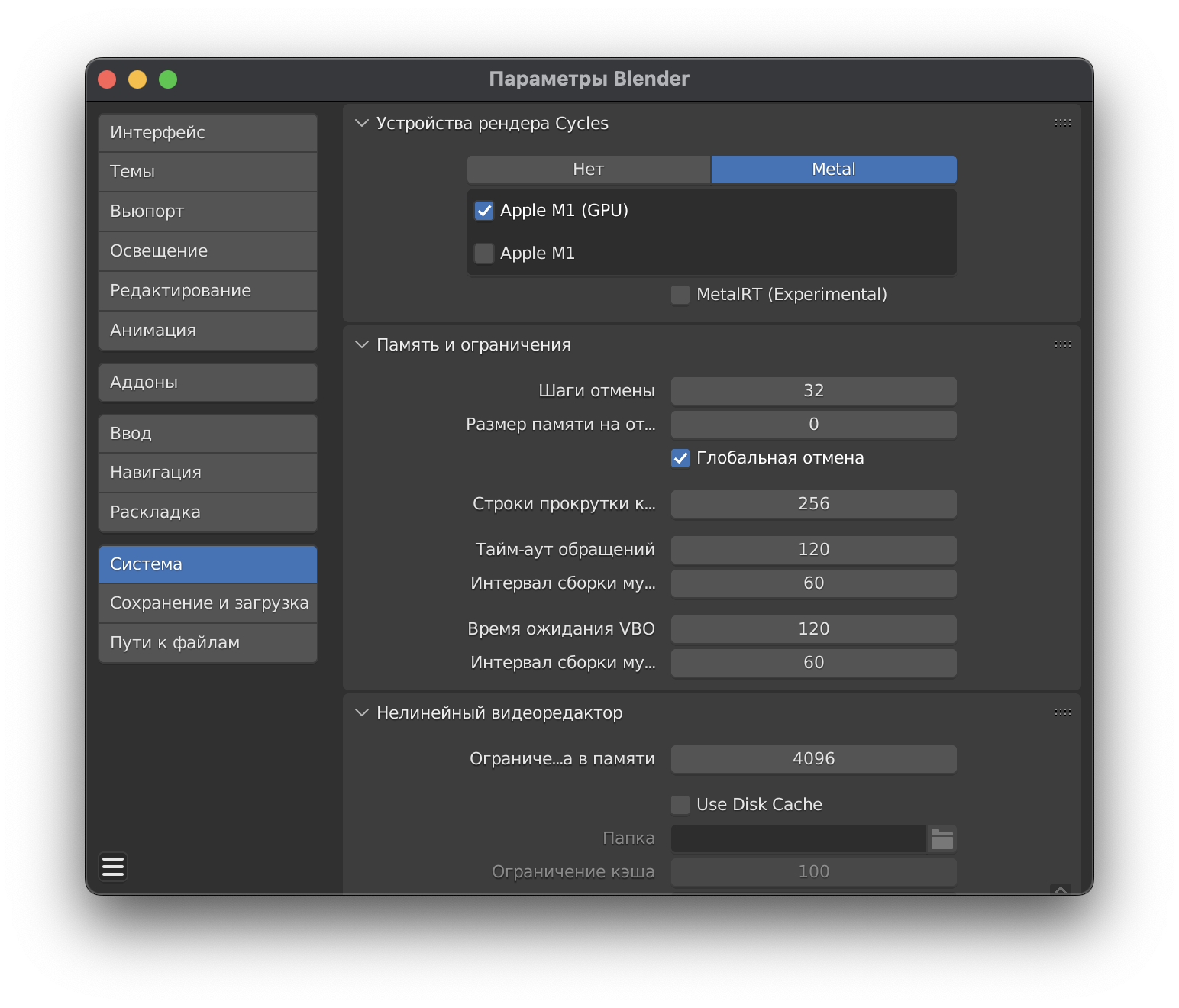
Task: Grab the Cycles render devices panel drag handle
Action: [1062, 123]
